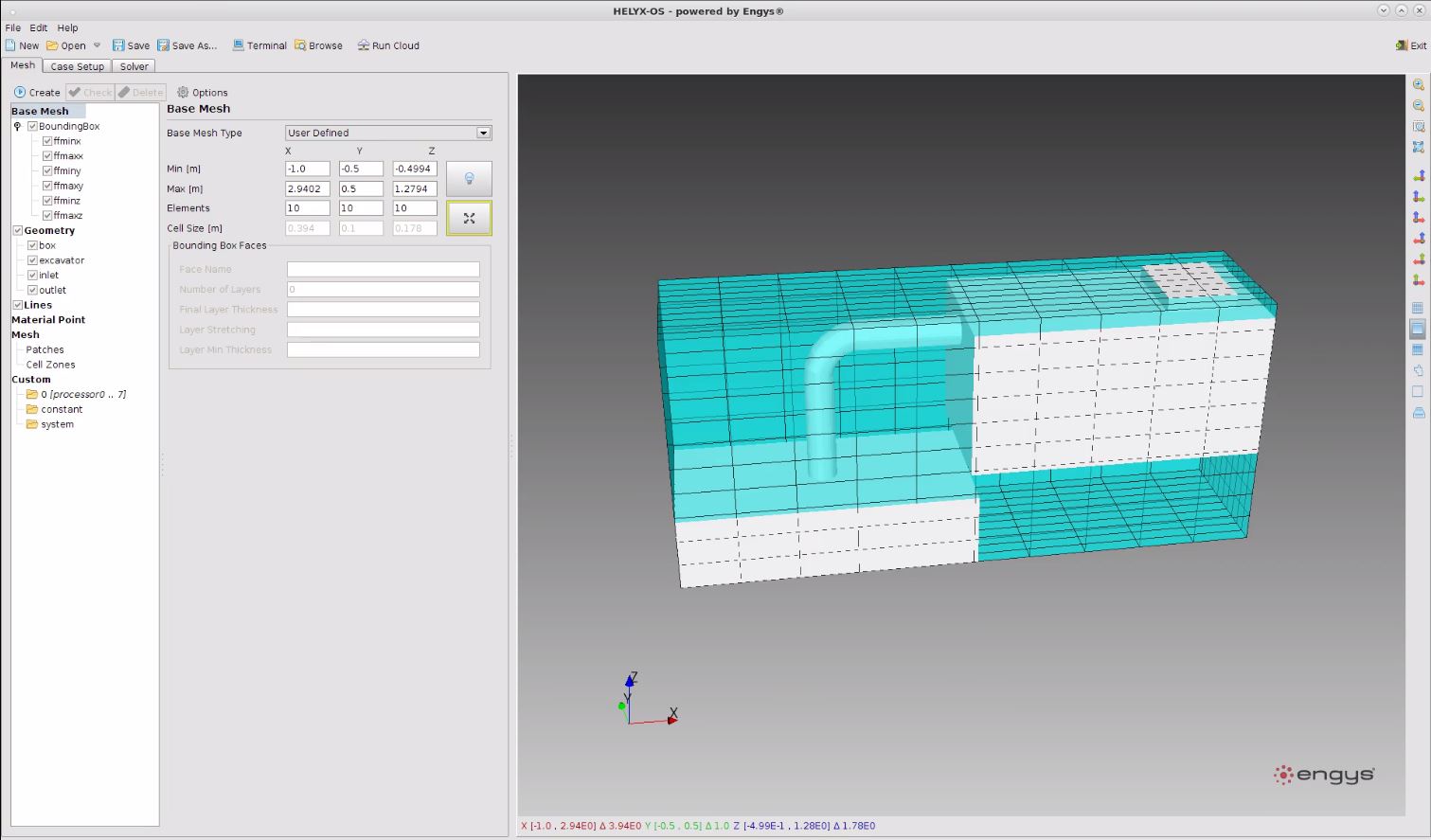
Task: Switch to the Solver tab
Action: (x=134, y=66)
